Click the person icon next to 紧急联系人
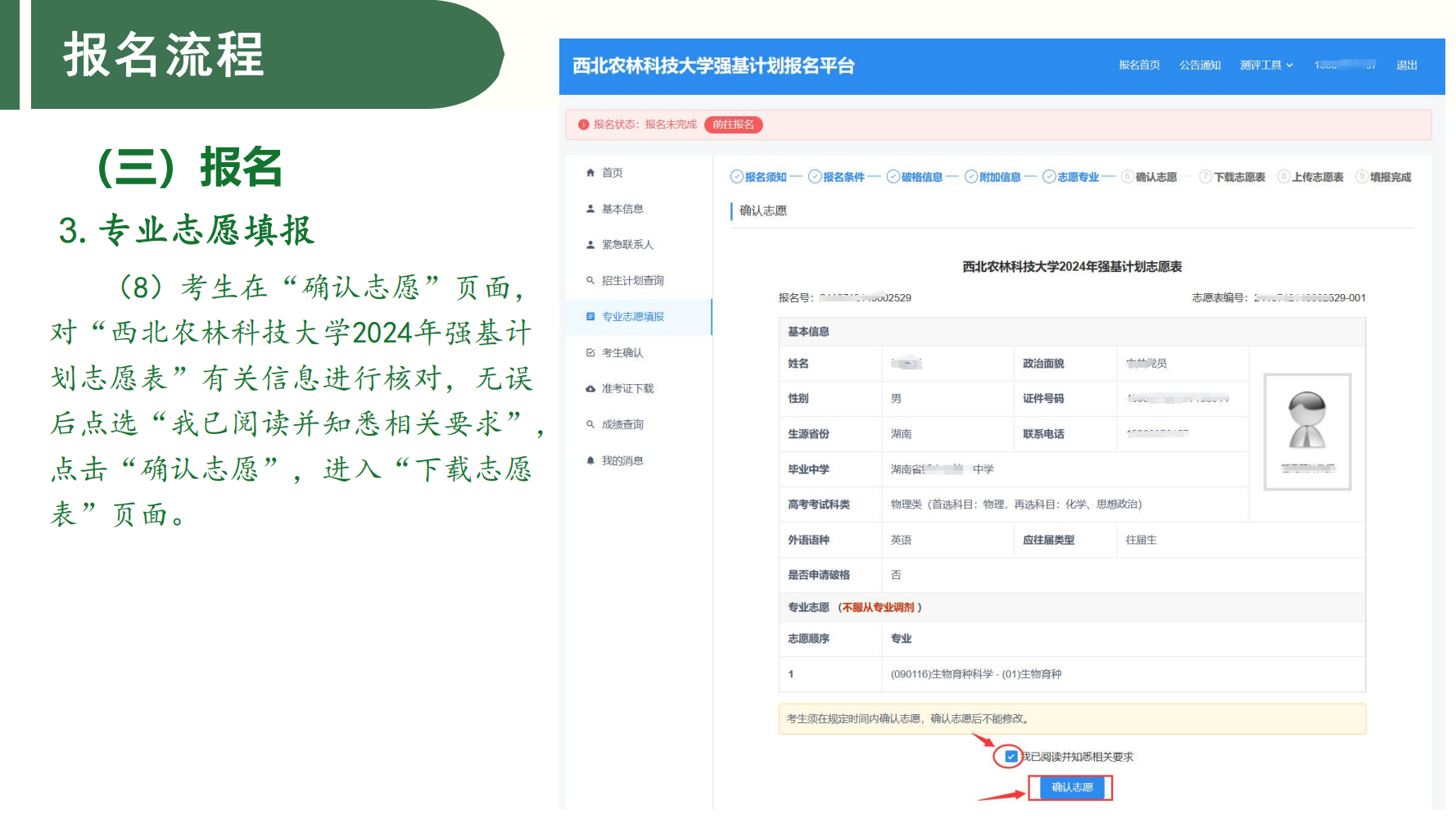 [590, 245]
